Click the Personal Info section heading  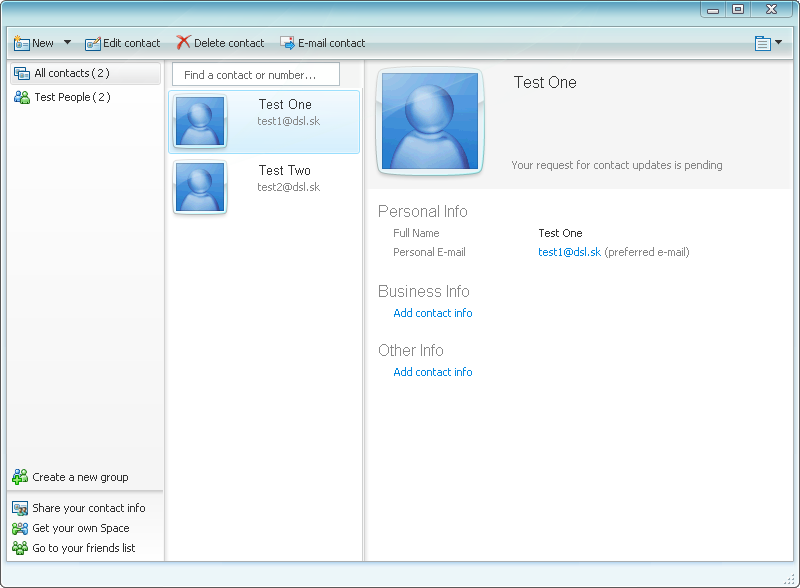422,211
